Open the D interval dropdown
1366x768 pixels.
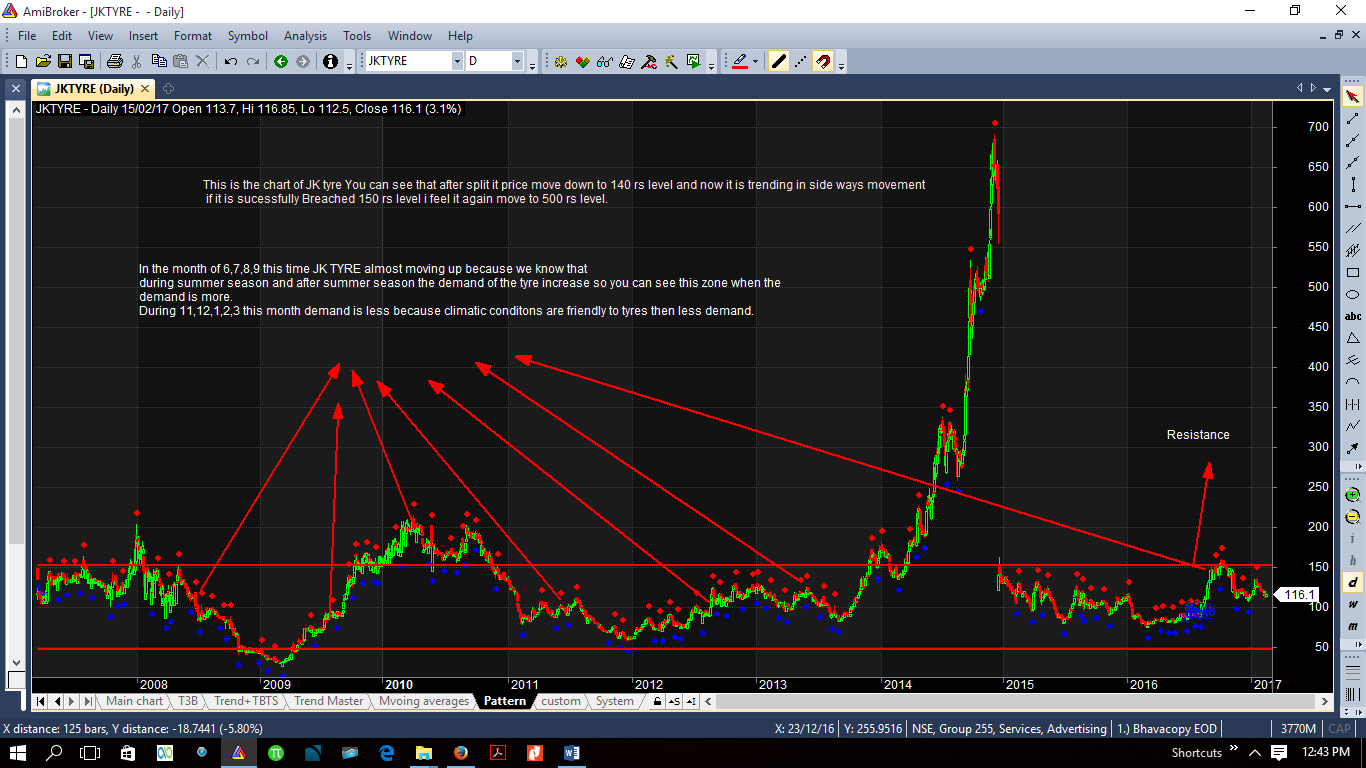click(x=518, y=61)
